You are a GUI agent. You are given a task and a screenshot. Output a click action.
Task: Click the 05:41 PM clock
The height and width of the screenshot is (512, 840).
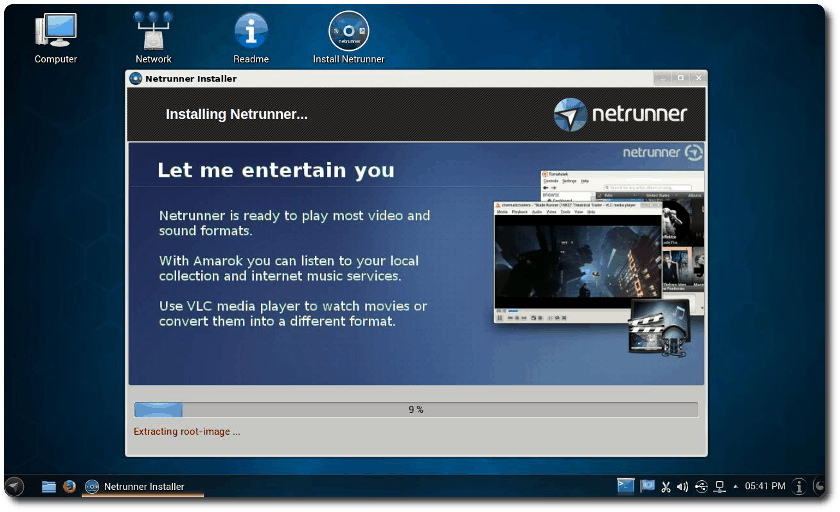765,486
